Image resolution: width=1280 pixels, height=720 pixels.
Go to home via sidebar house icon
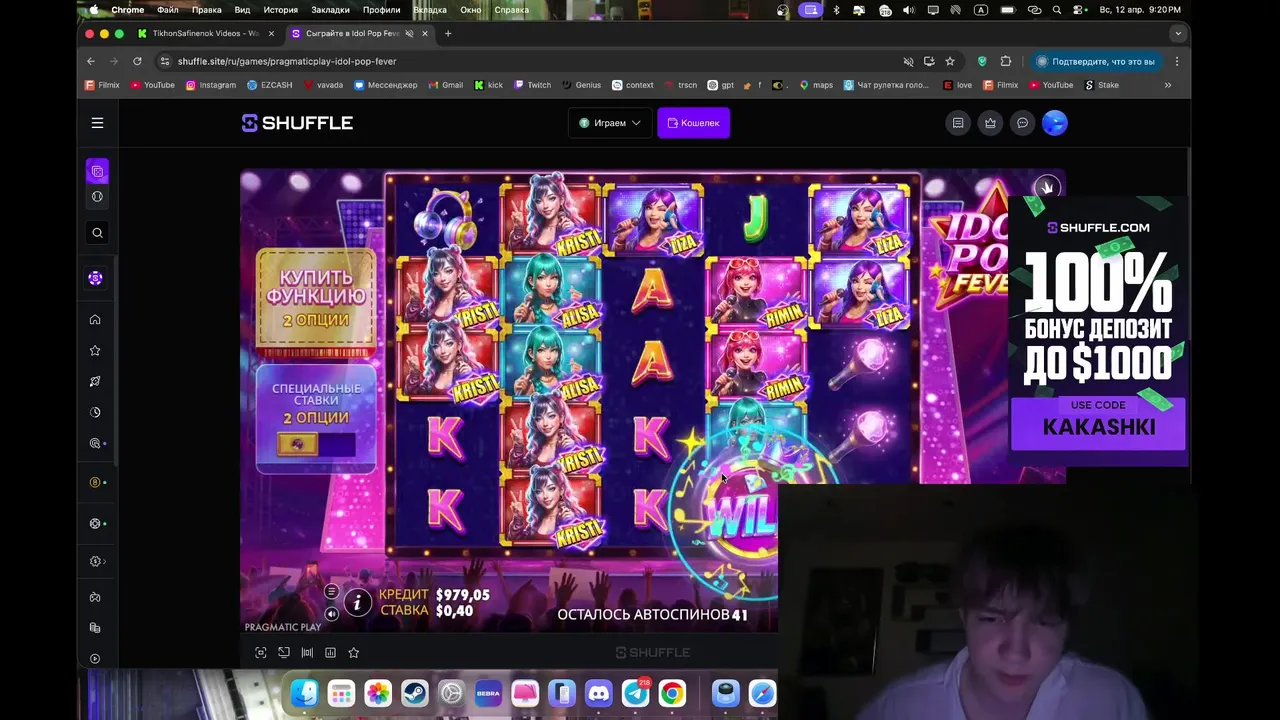click(x=95, y=320)
